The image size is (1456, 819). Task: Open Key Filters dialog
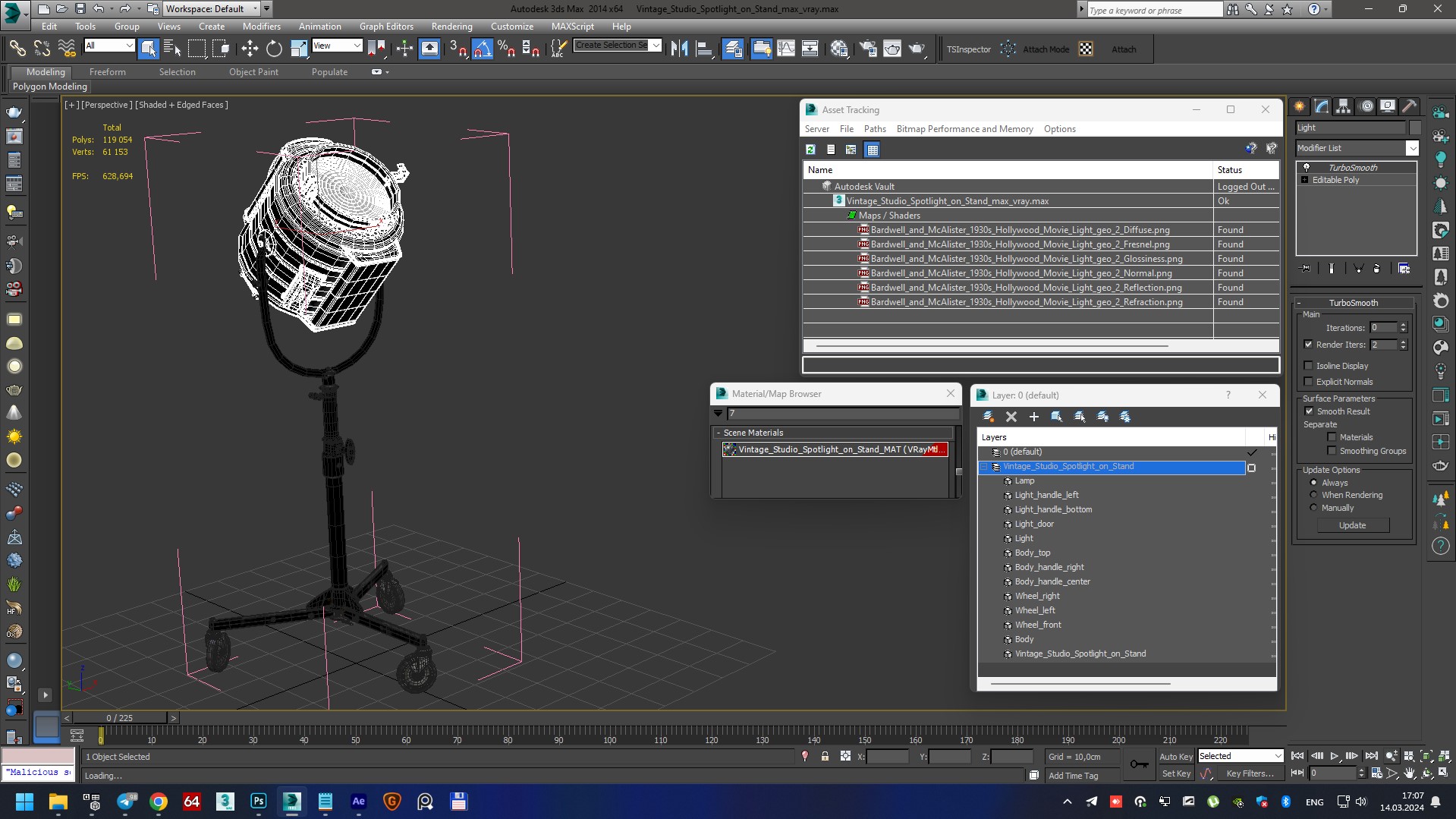(1250, 773)
